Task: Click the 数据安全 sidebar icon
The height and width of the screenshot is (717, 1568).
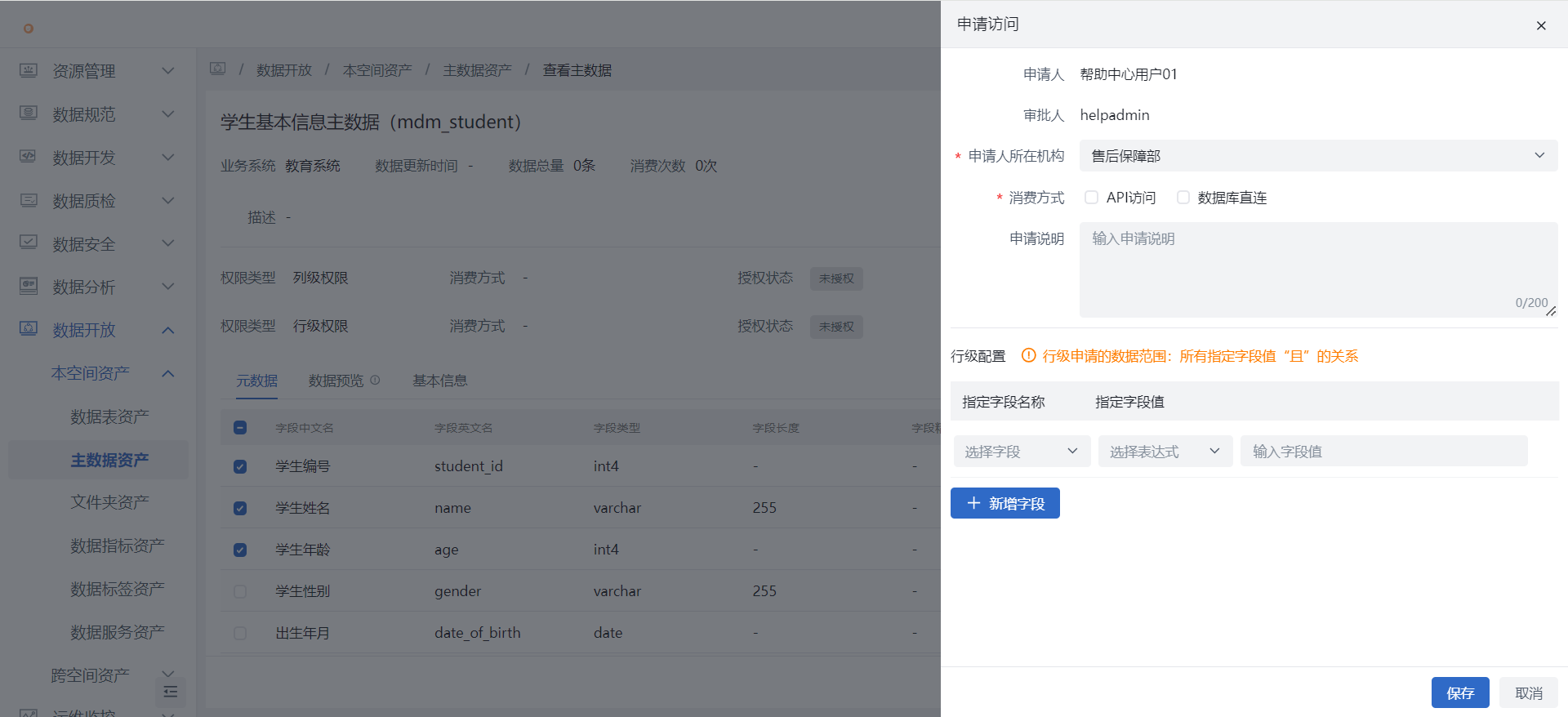Action: [29, 243]
